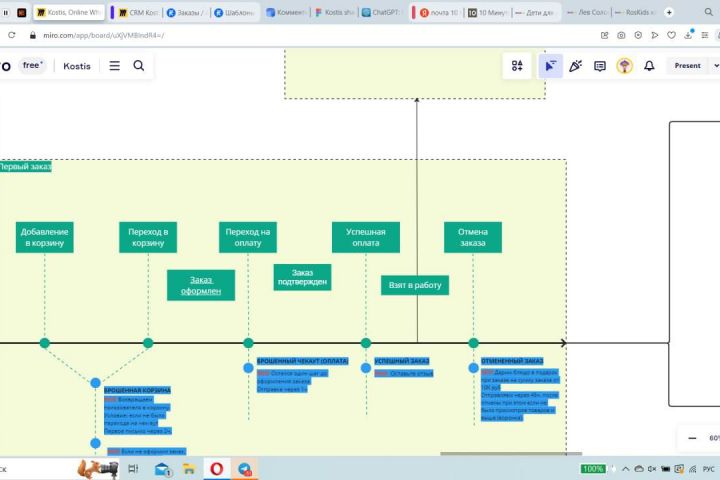
Task: Open the Kostis board title
Action: (x=77, y=66)
